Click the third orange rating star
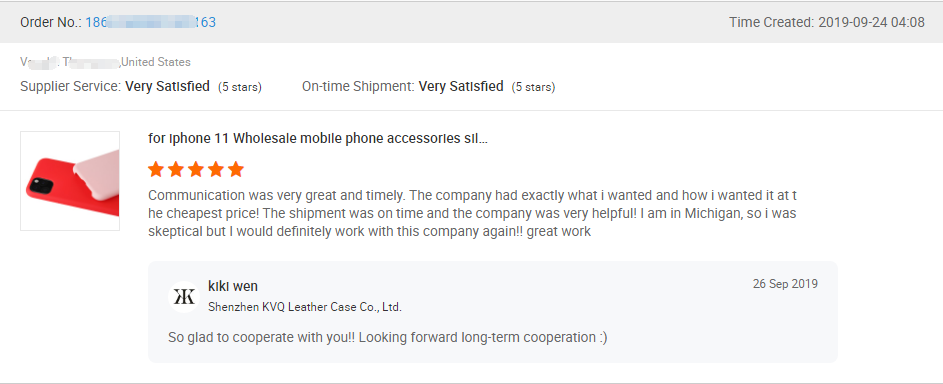This screenshot has width=943, height=384. click(x=196, y=169)
